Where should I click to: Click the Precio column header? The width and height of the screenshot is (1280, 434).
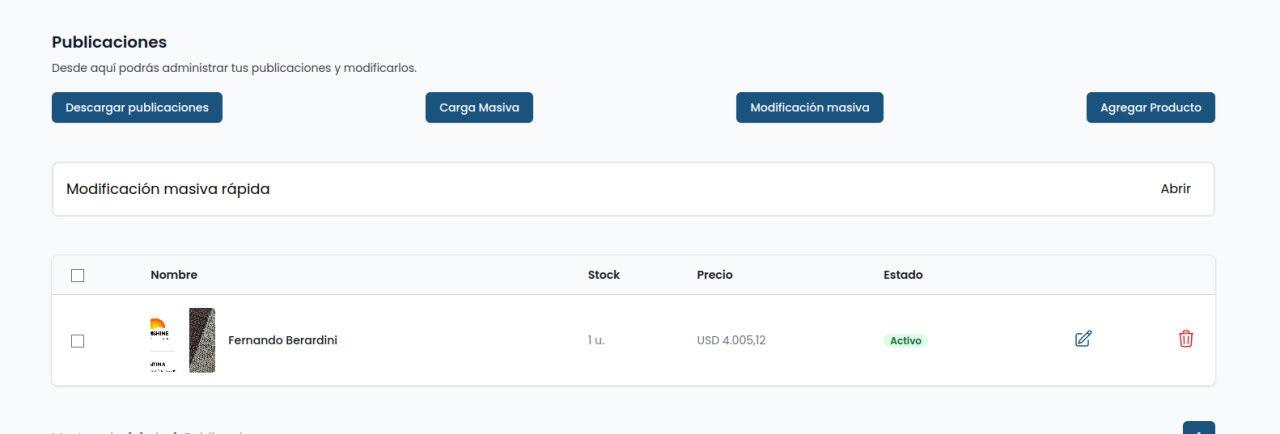(x=714, y=275)
